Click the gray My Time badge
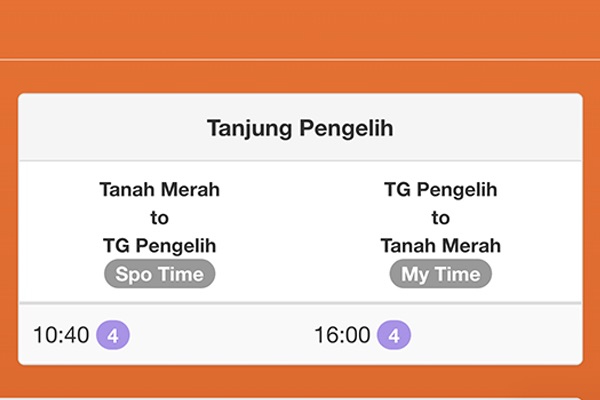Image resolution: width=600 pixels, height=400 pixels. (x=441, y=273)
